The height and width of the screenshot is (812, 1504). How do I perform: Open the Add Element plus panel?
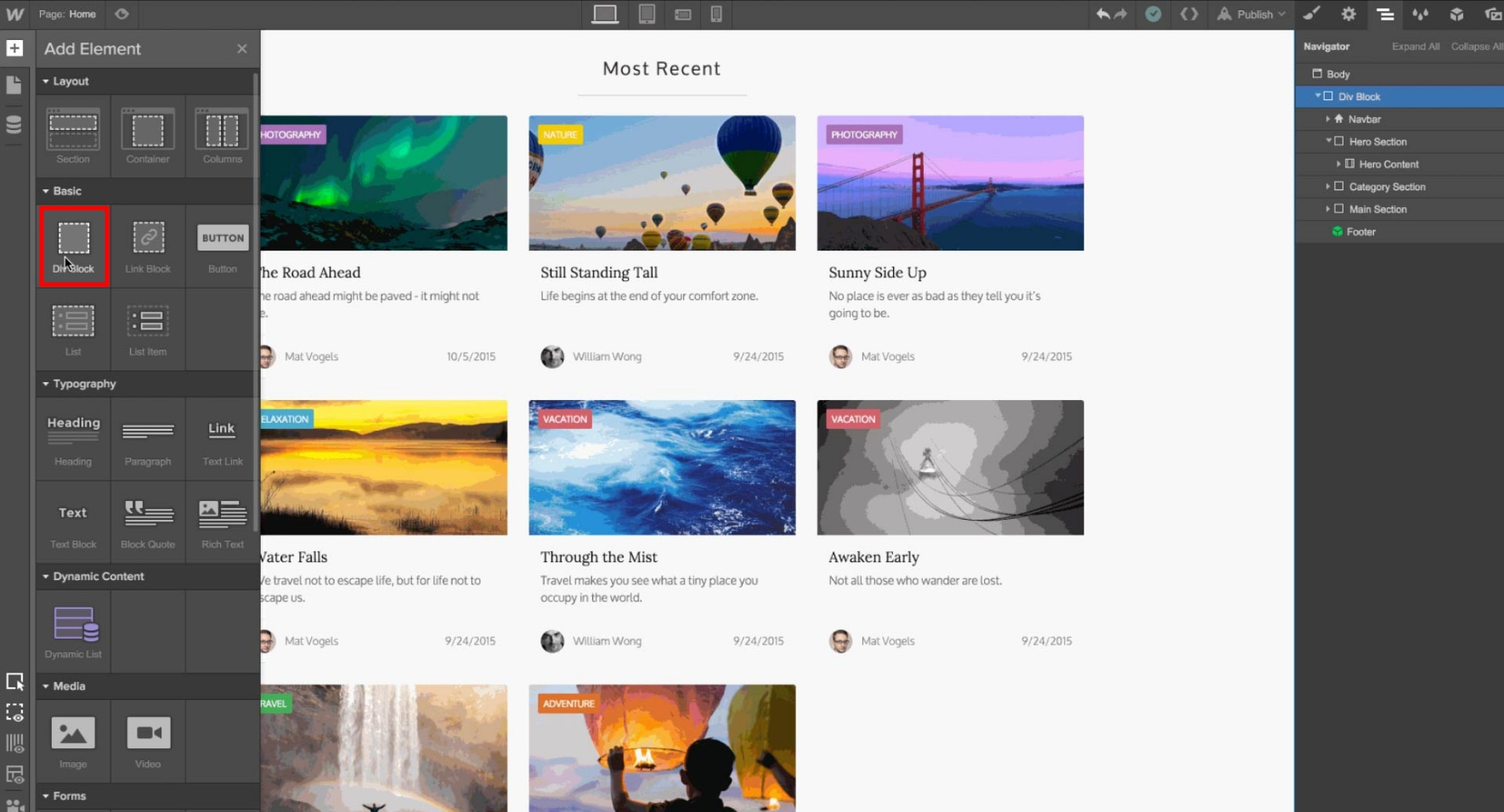pyautogui.click(x=14, y=48)
